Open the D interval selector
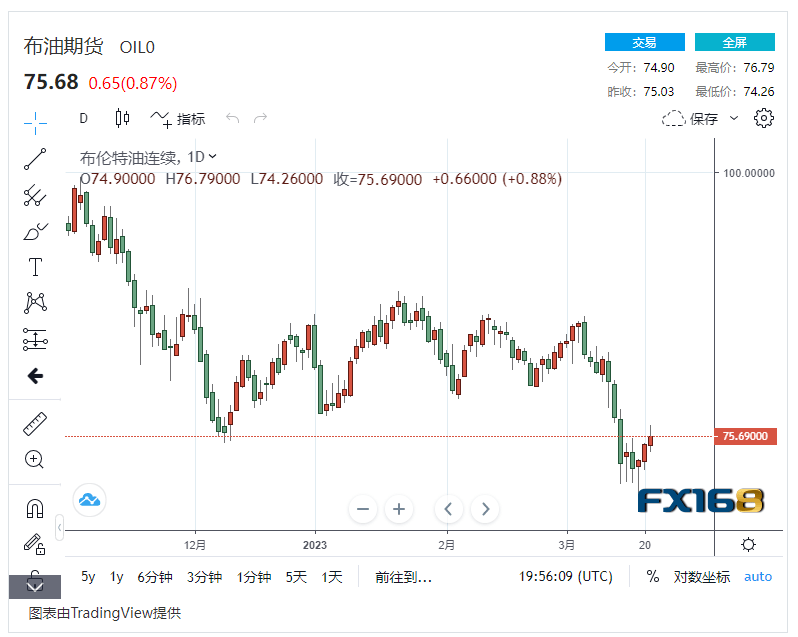The width and height of the screenshot is (798, 637). 83,118
